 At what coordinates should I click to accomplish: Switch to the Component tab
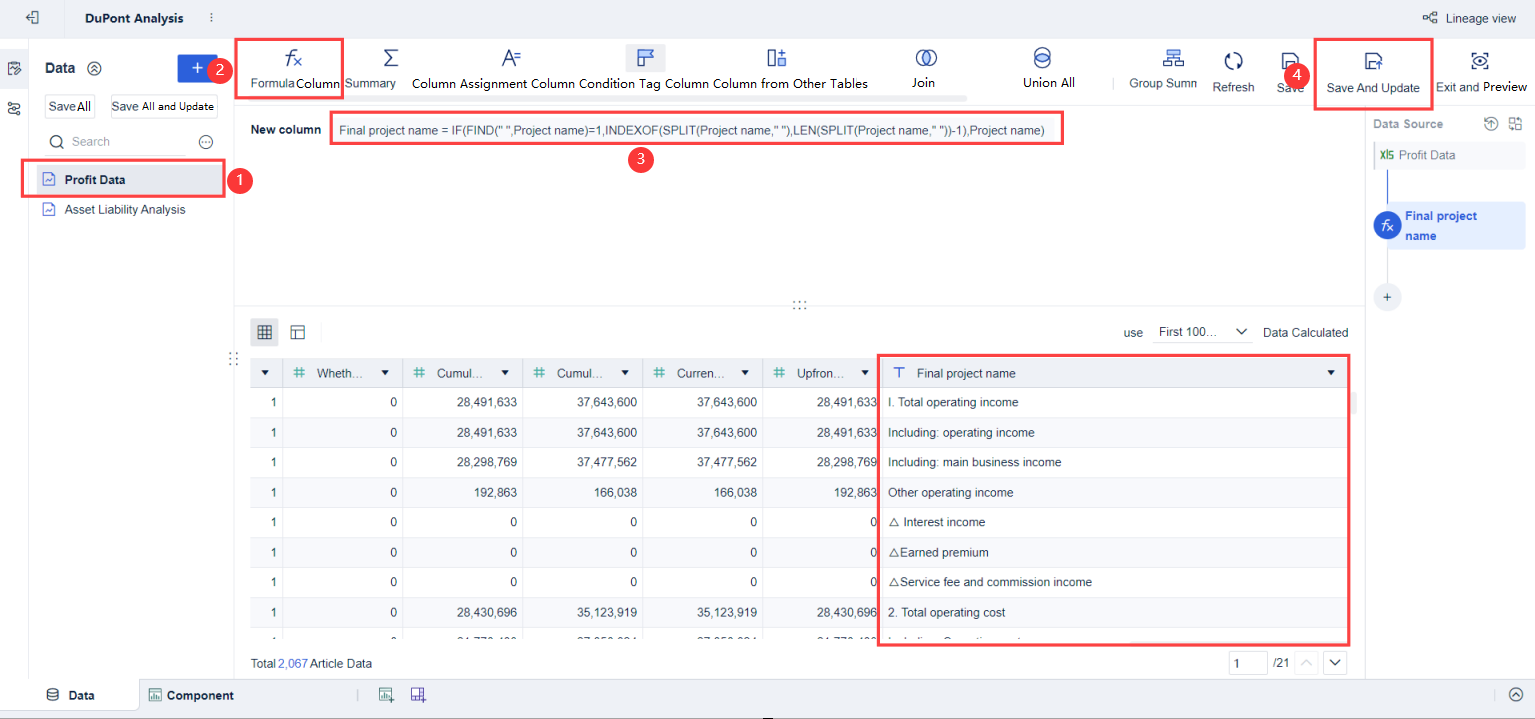click(x=190, y=694)
